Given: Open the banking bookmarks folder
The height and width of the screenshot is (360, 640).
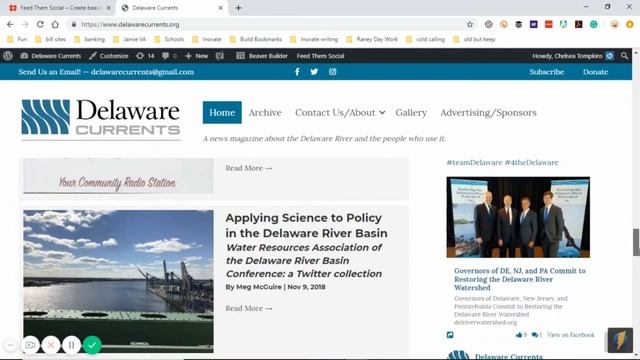Looking at the screenshot, I should pos(90,40).
